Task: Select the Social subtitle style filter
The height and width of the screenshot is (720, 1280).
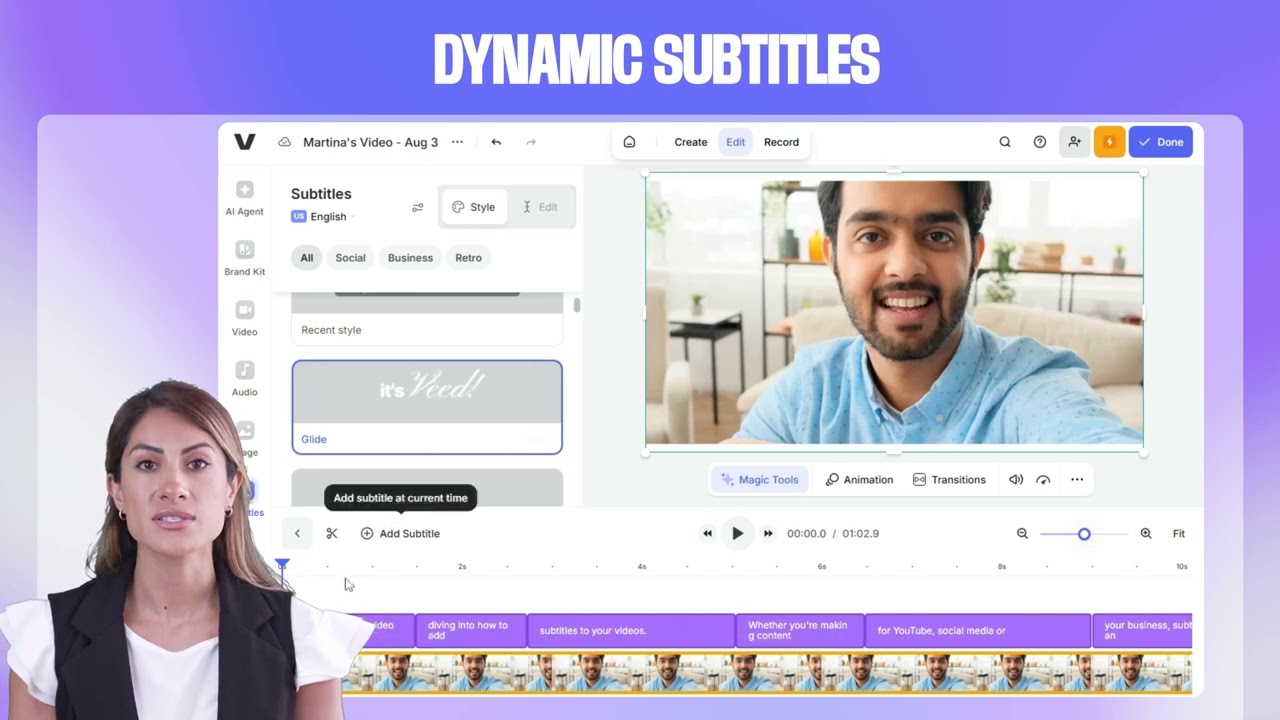Action: tap(350, 257)
